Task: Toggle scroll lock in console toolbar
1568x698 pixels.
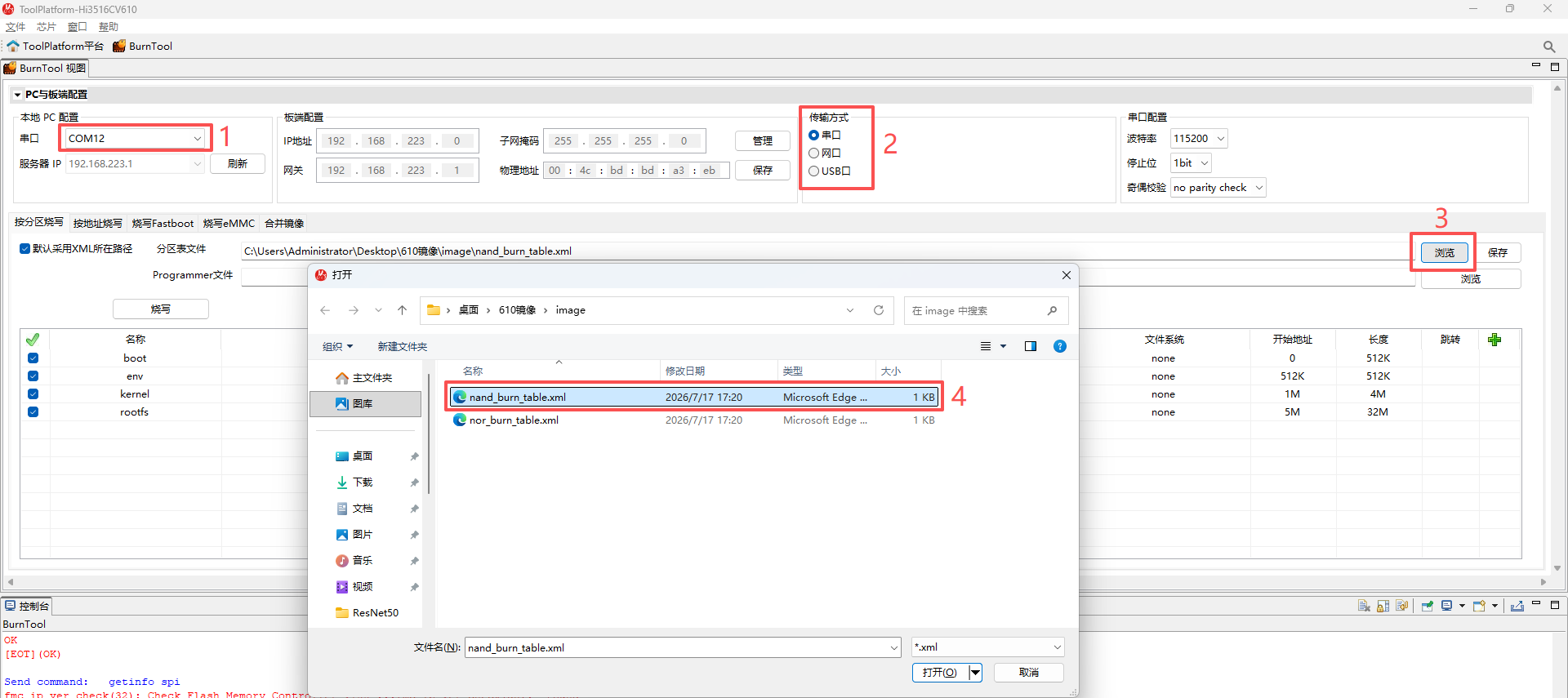Action: click(x=1383, y=606)
